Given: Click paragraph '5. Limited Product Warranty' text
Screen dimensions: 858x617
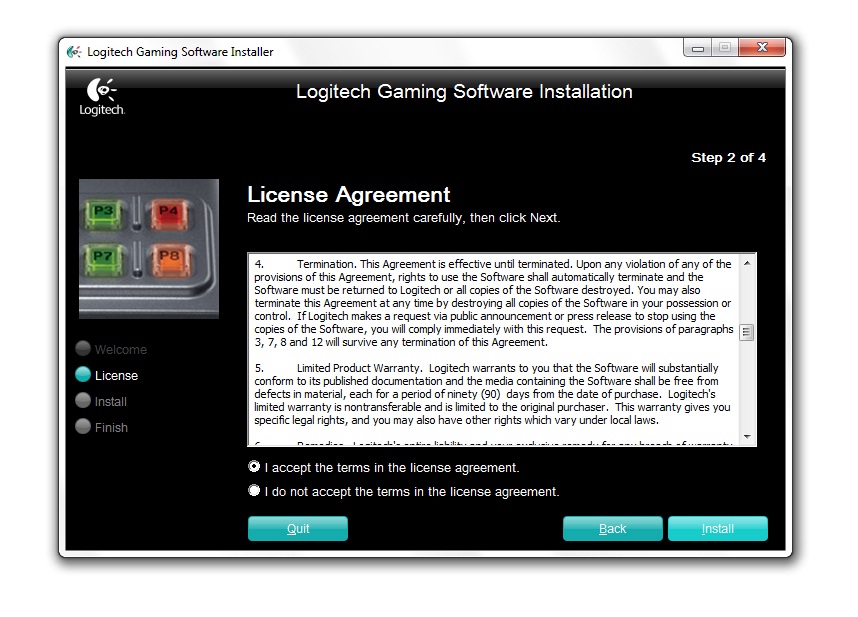Looking at the screenshot, I should 492,394.
